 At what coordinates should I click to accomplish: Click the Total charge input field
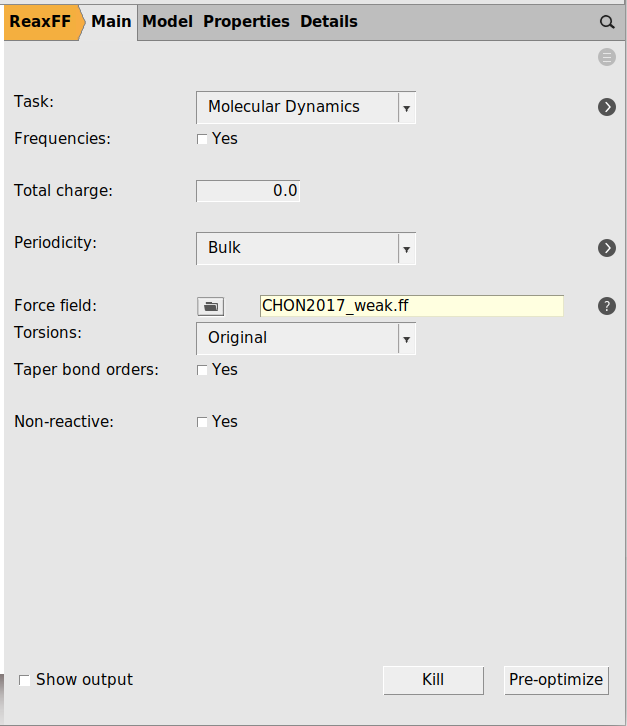point(248,191)
